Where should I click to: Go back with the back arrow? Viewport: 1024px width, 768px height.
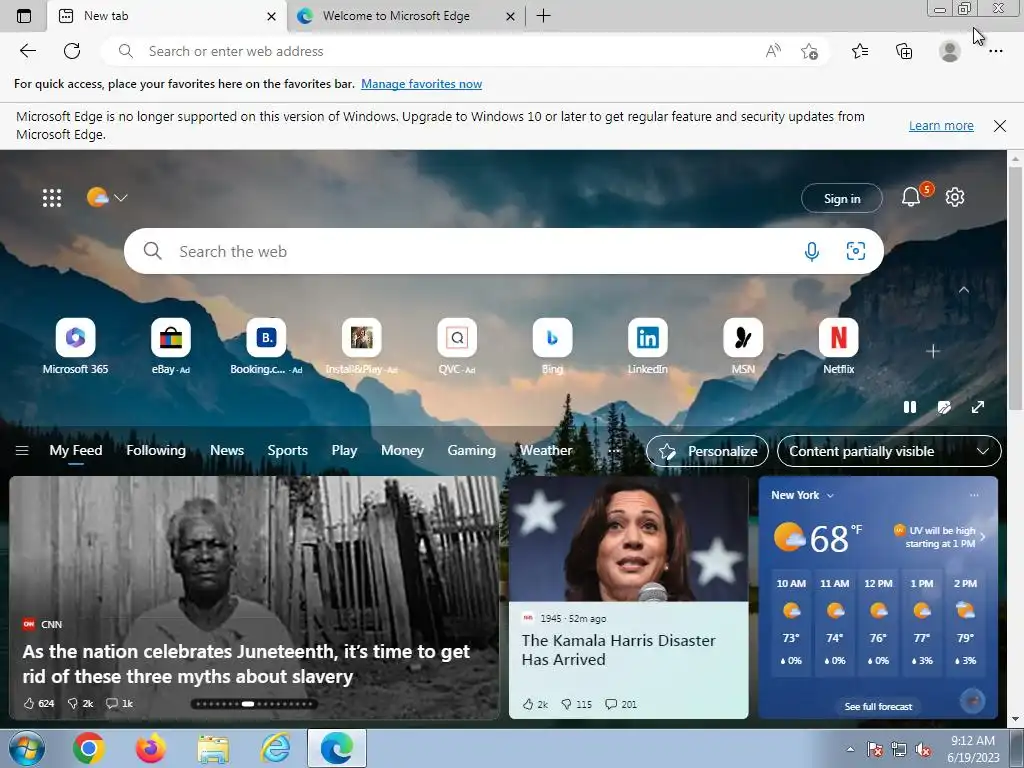pos(27,51)
